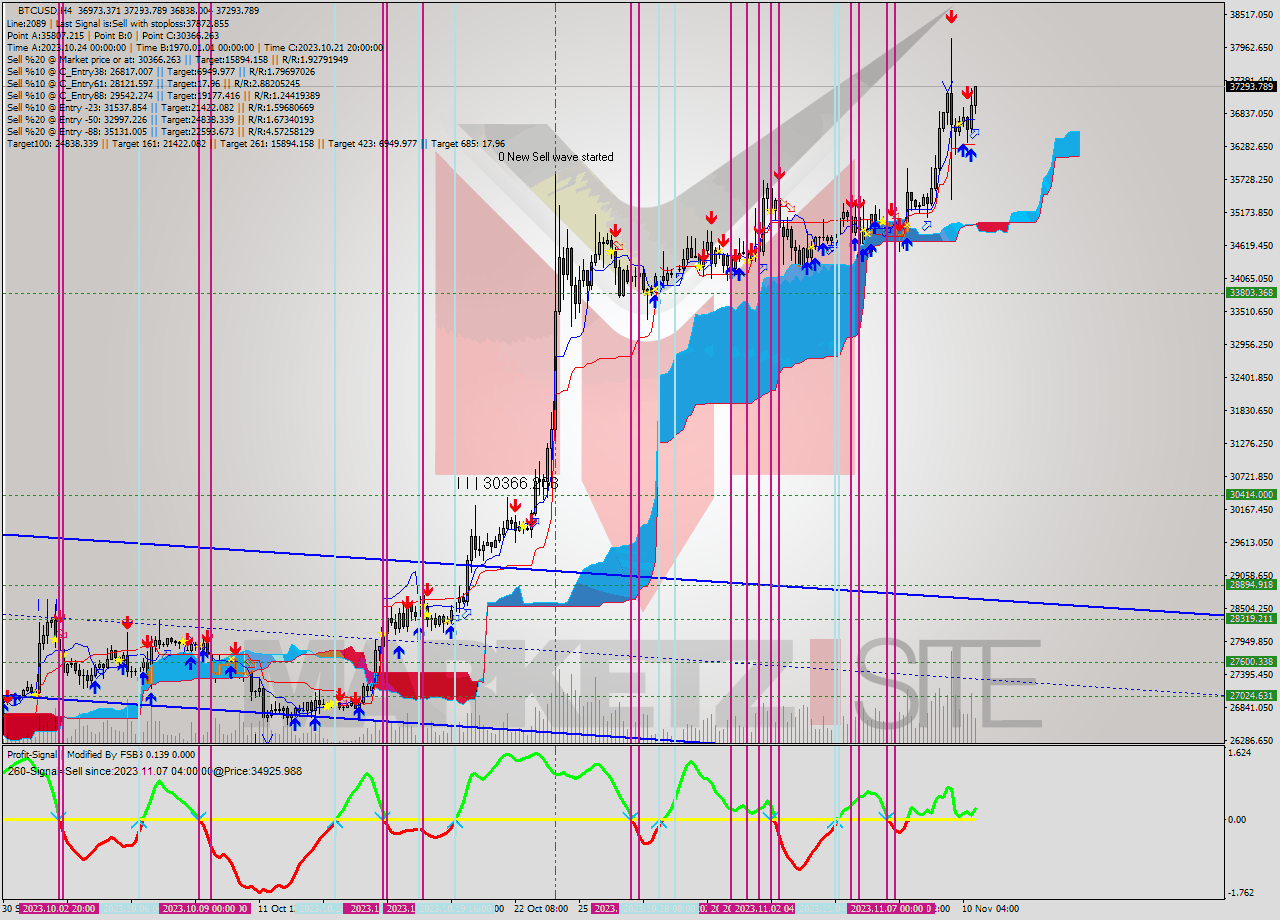
Task: Click the green 27600.338 level tag
Action: (1250, 661)
